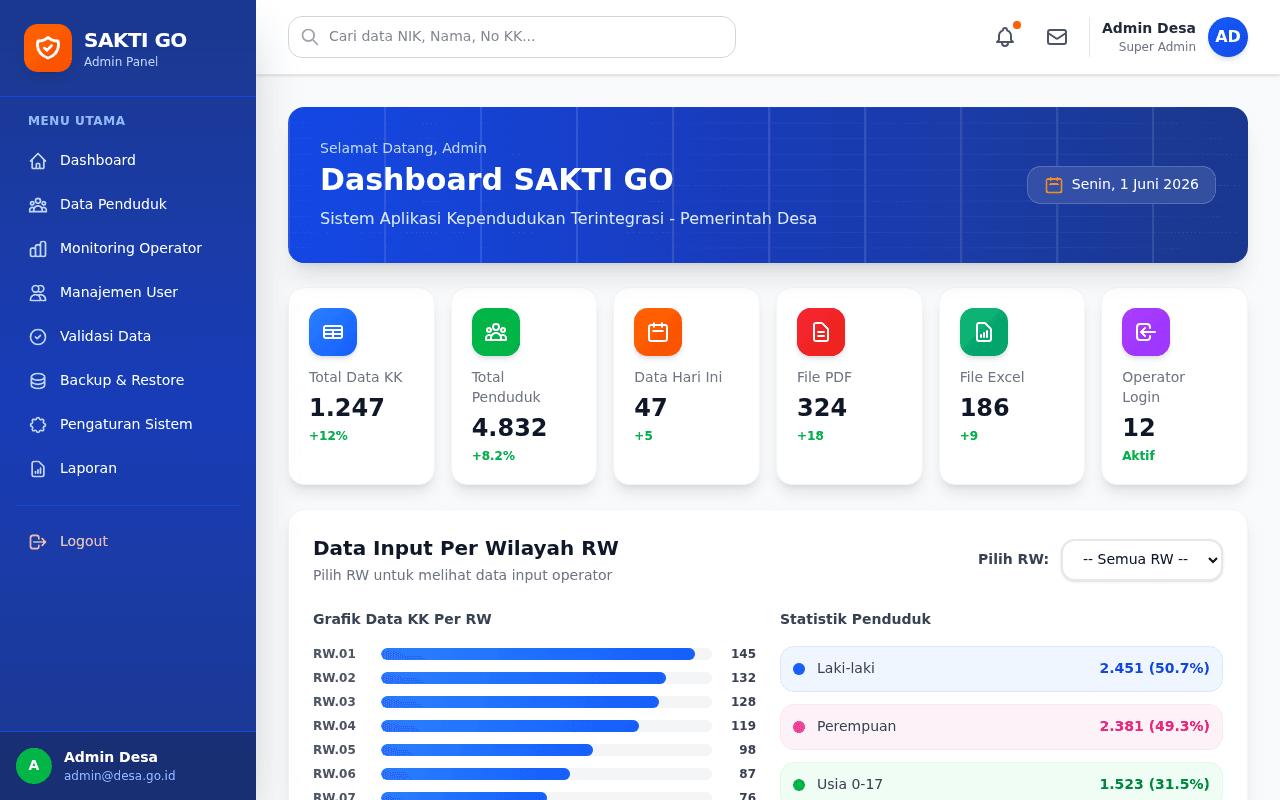Click the RW.02 value 132
Screen dimensions: 1280x800
point(743,678)
